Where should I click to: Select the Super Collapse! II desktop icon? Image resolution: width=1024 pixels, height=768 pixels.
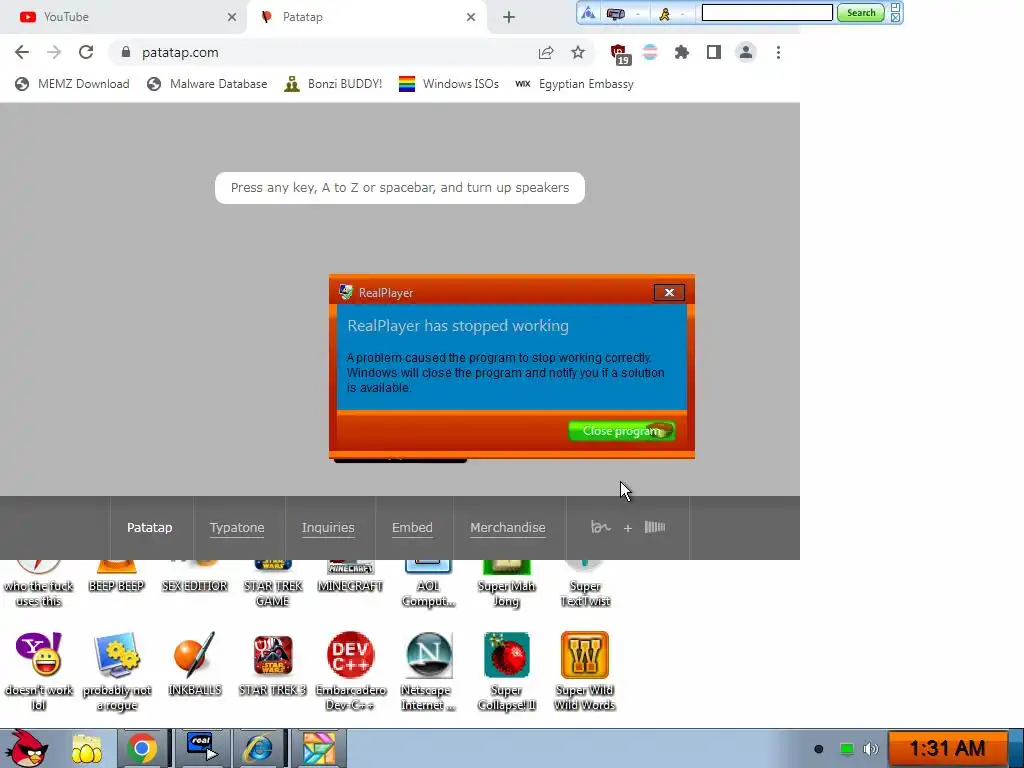(x=507, y=671)
